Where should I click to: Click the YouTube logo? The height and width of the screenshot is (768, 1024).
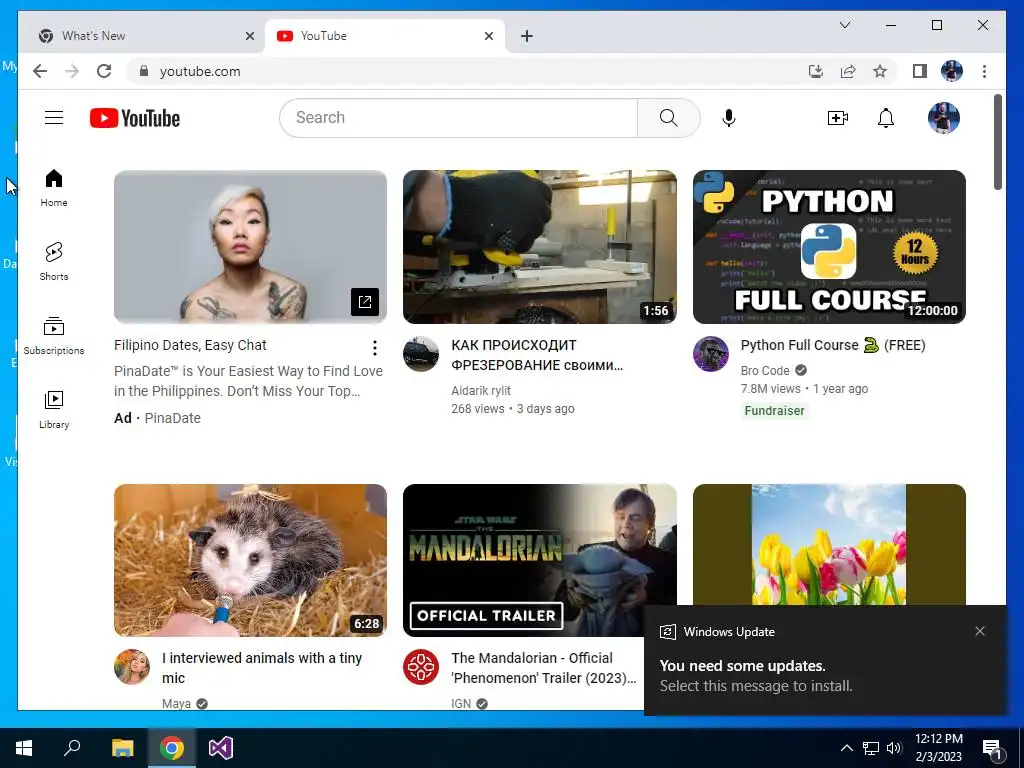coord(135,118)
